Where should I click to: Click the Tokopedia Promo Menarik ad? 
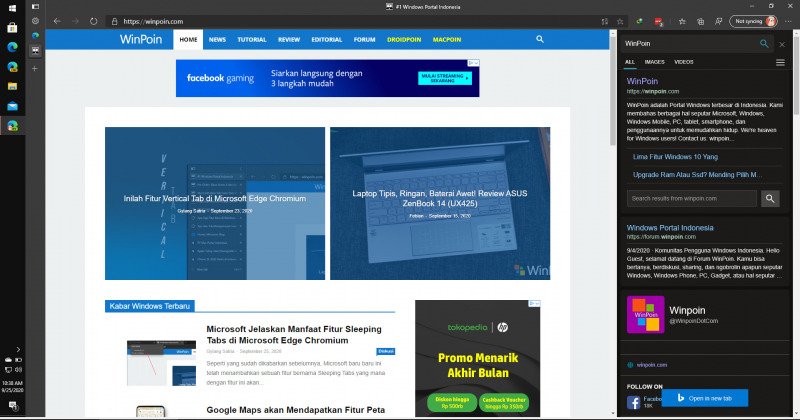[478, 358]
